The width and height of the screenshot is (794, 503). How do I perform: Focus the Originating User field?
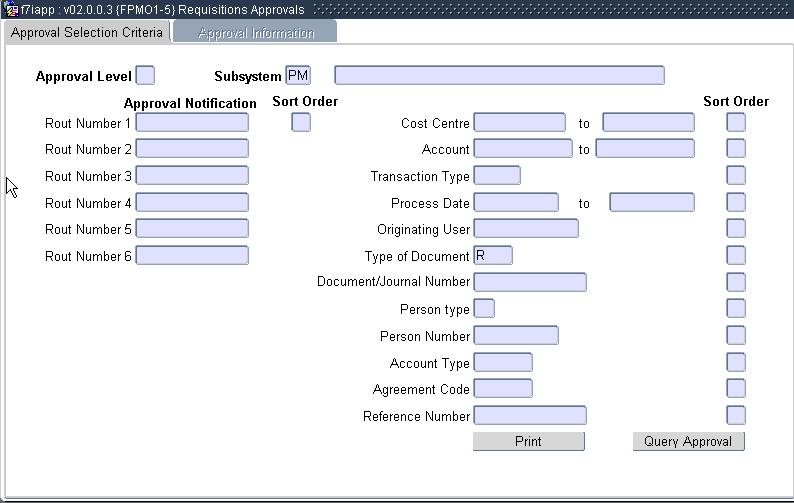click(x=526, y=229)
